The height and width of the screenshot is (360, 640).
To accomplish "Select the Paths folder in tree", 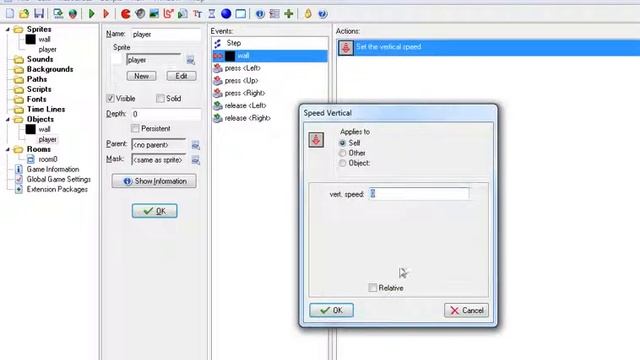I will pyautogui.click(x=37, y=79).
